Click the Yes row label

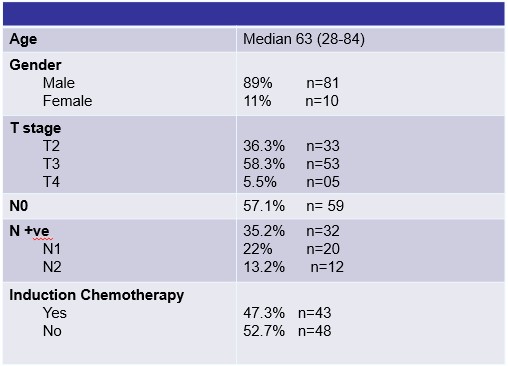coord(55,313)
